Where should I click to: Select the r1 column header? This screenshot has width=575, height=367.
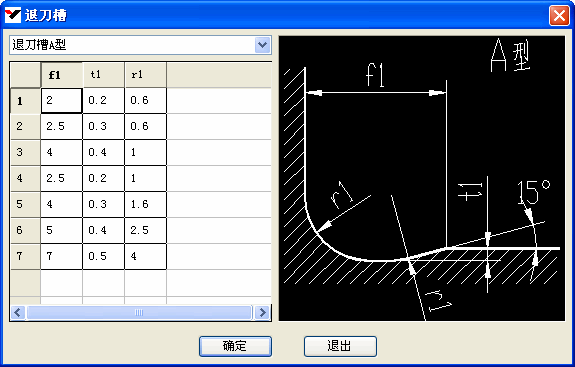[146, 75]
